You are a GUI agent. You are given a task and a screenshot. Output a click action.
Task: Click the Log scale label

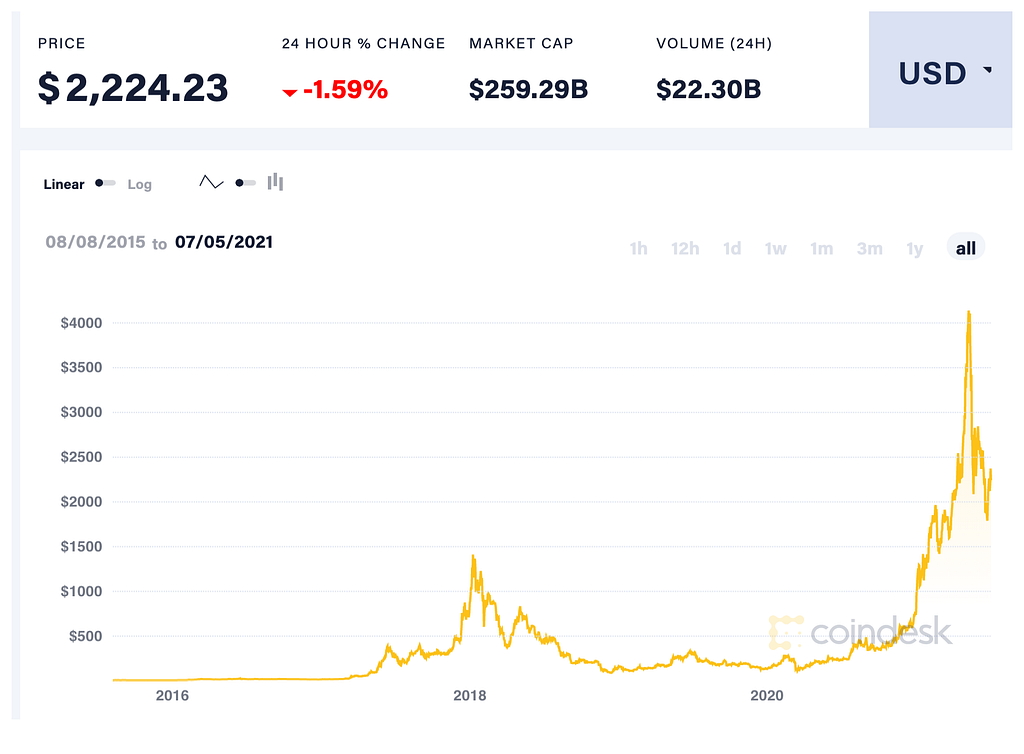pos(139,184)
